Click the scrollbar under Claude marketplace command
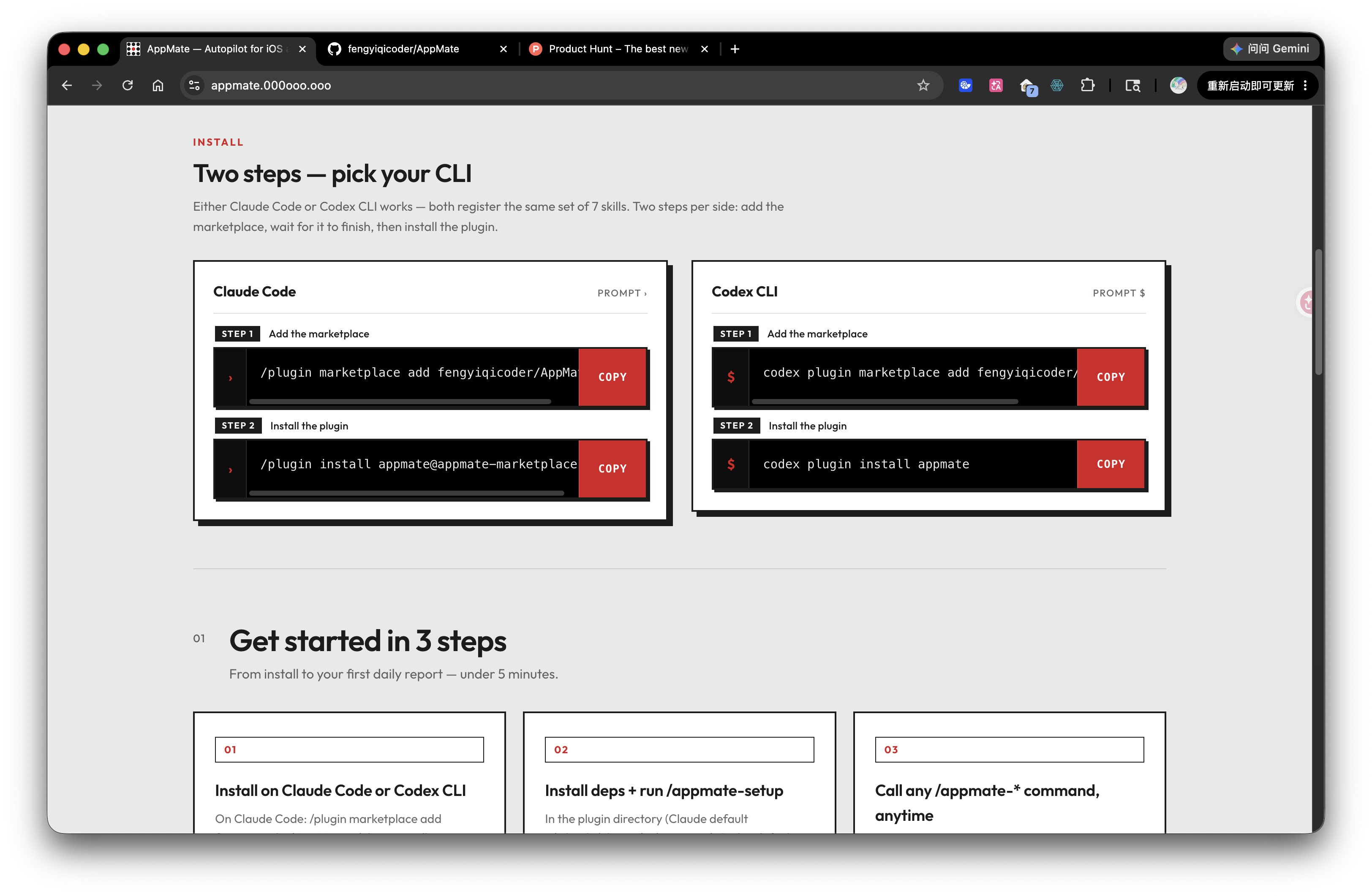The image size is (1372, 896). 400,401
